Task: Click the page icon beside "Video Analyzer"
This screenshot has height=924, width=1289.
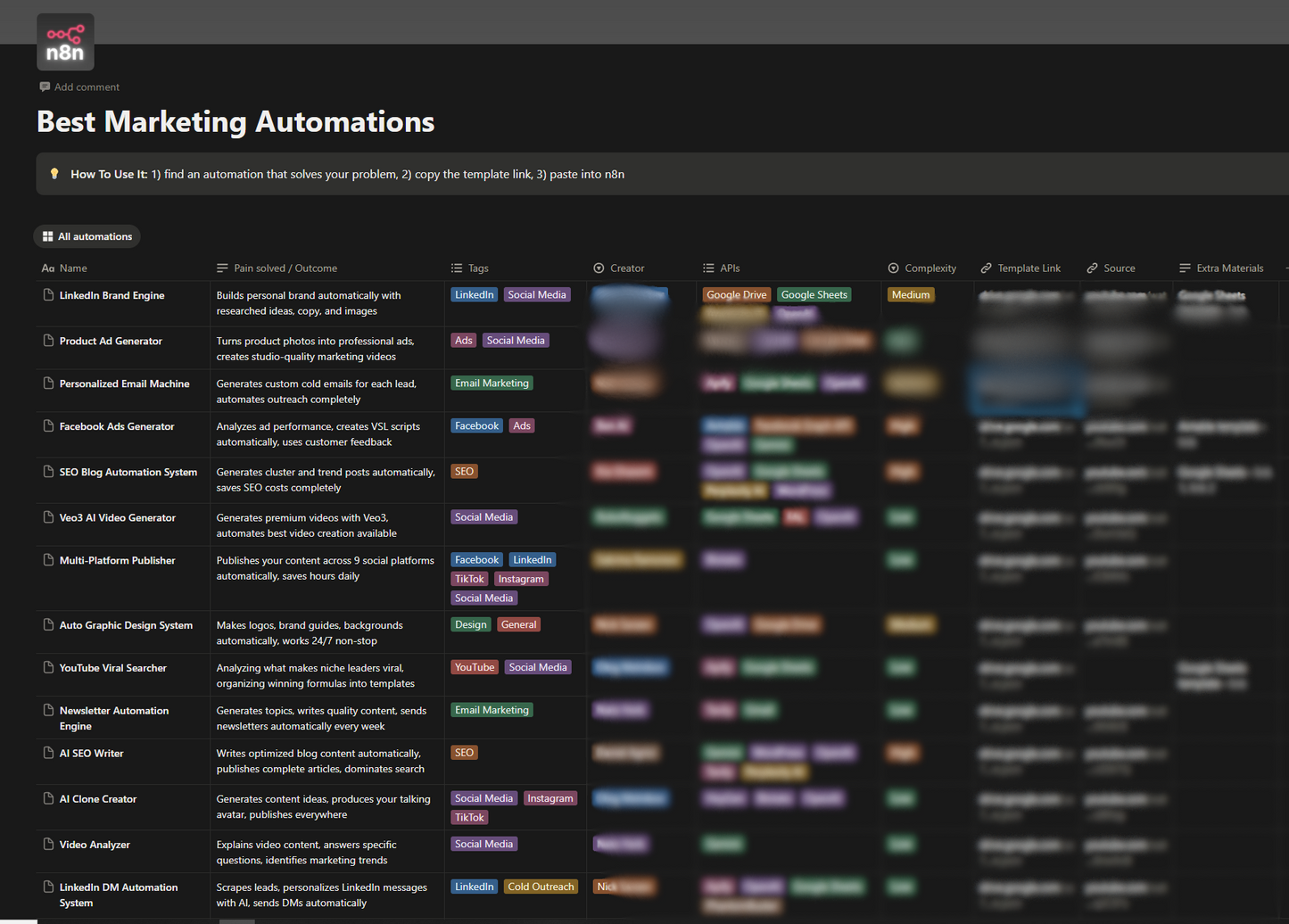Action: [49, 844]
